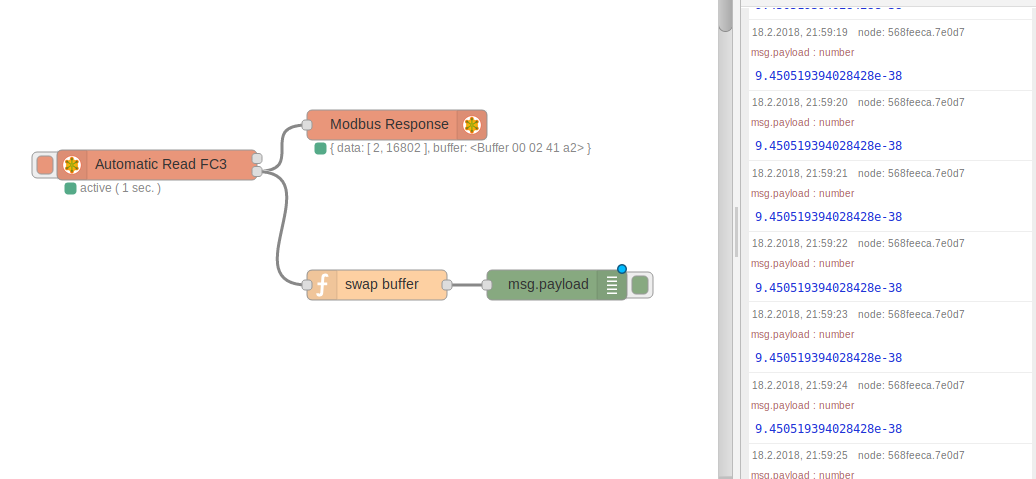
Task: Click the green status indicator under Modbus Response
Action: point(320,149)
